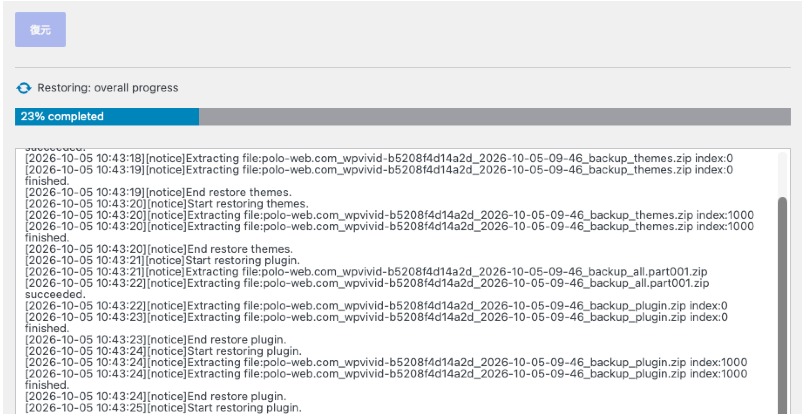Screen dimensions: 802x414
Task: Click log line '10:43:22 Extracting backup_plugin.zip index:0'
Action: [x=376, y=306]
